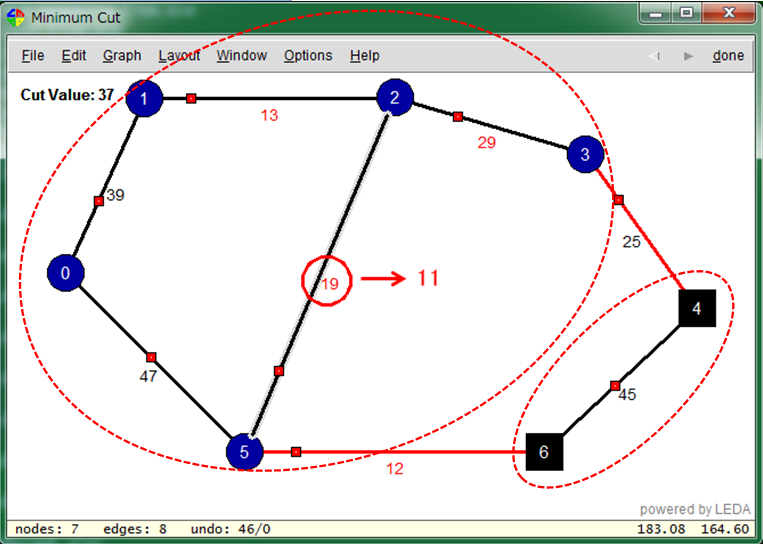Minimize the Minimum Cut window
763x544 pixels.
[x=655, y=13]
